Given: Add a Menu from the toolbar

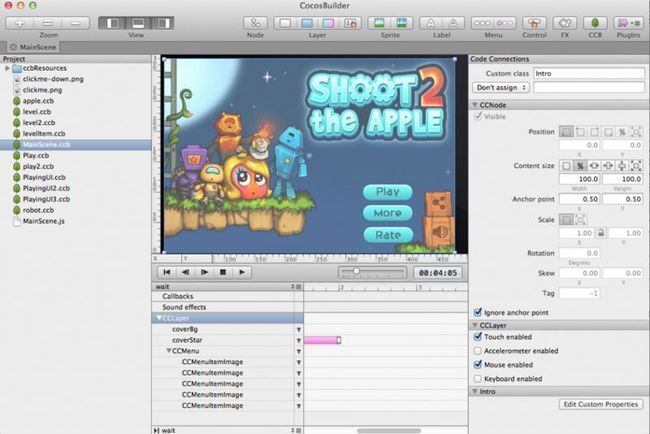Looking at the screenshot, I should point(482,23).
